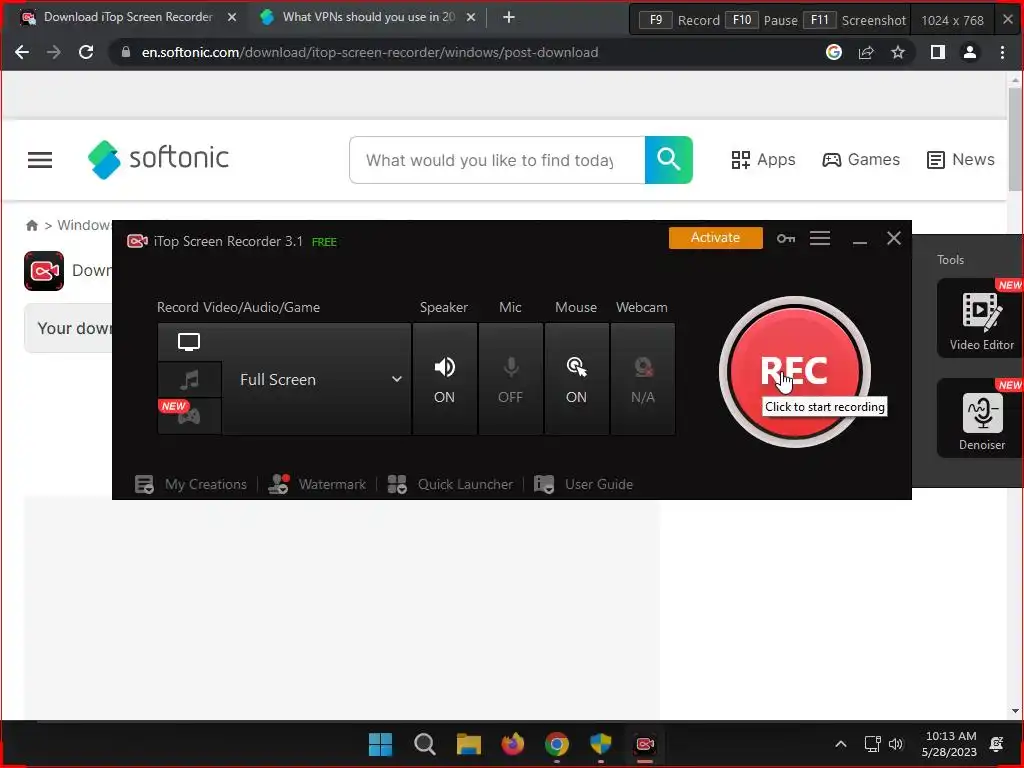The height and width of the screenshot is (768, 1024).
Task: Toggle the Webcam N/A button
Action: (x=643, y=379)
